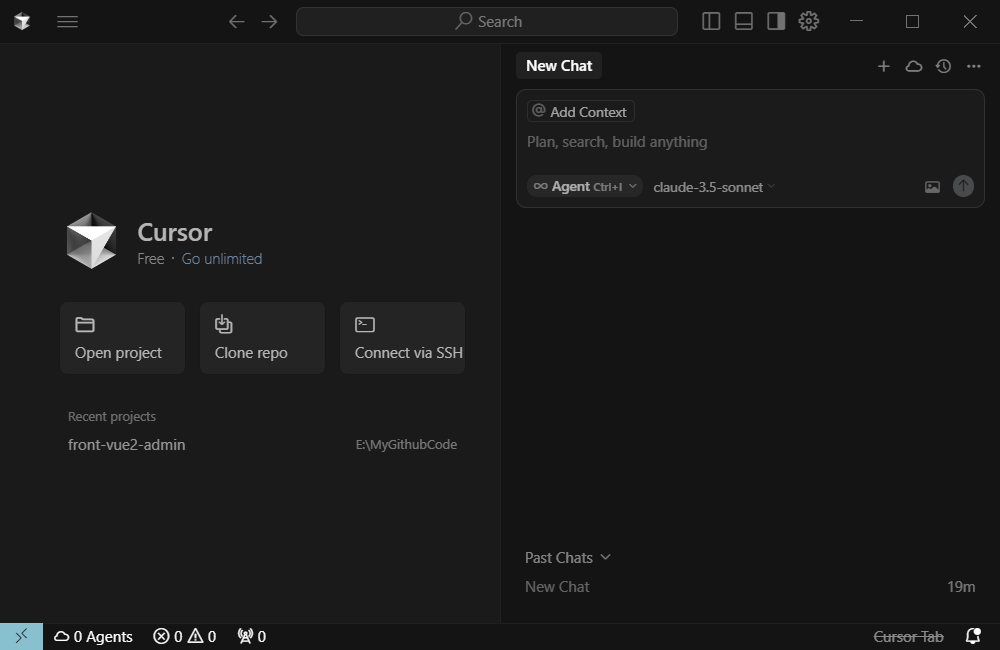Screen dimensions: 1000x650
Task: Select the New Chat tab
Action: (559, 66)
